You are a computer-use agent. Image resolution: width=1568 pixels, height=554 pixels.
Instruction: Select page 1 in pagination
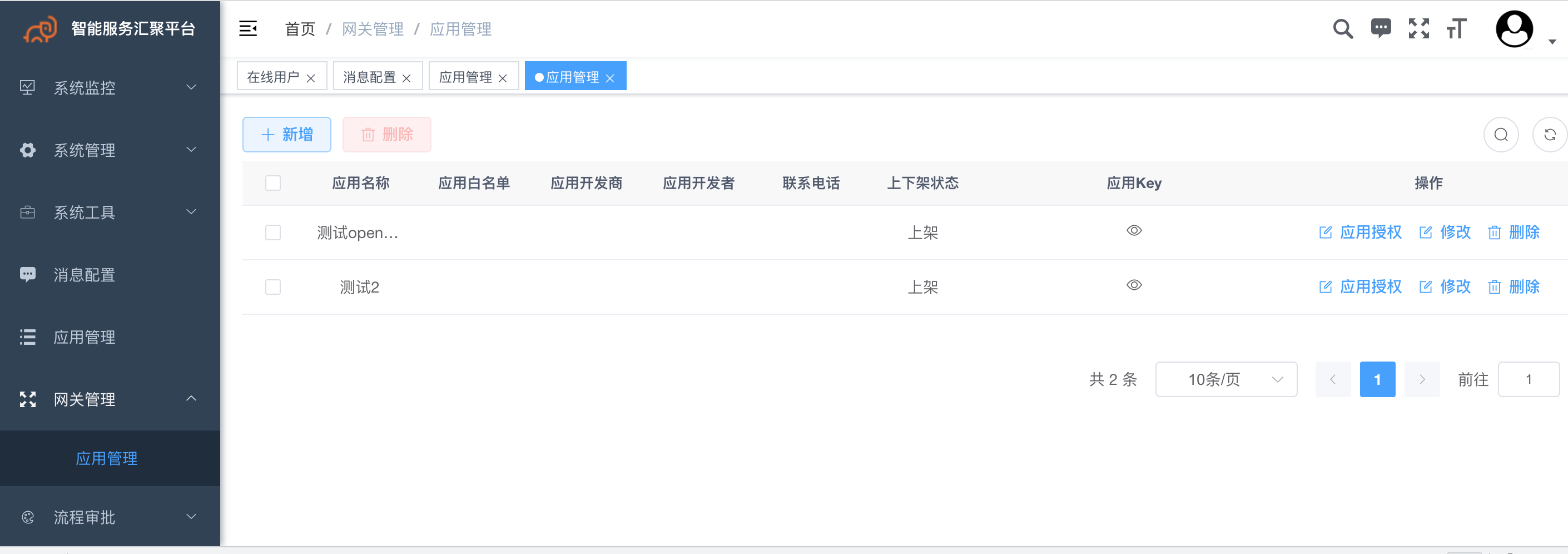click(x=1377, y=379)
